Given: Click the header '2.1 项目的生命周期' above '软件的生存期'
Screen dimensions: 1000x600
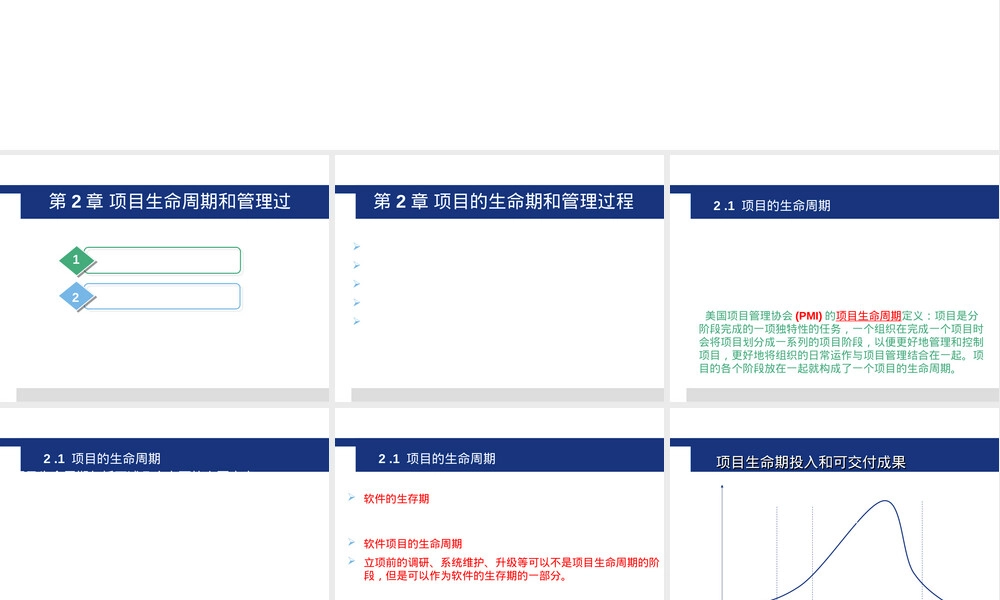Looking at the screenshot, I should (437, 458).
